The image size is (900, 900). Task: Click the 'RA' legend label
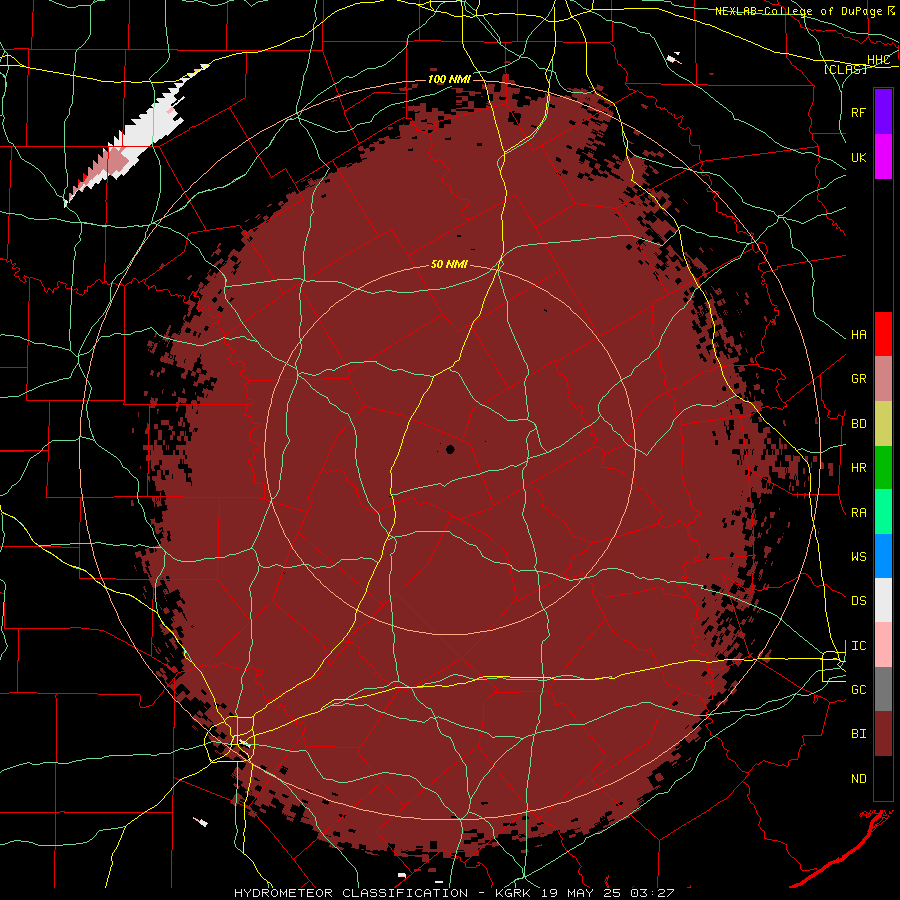tap(859, 513)
